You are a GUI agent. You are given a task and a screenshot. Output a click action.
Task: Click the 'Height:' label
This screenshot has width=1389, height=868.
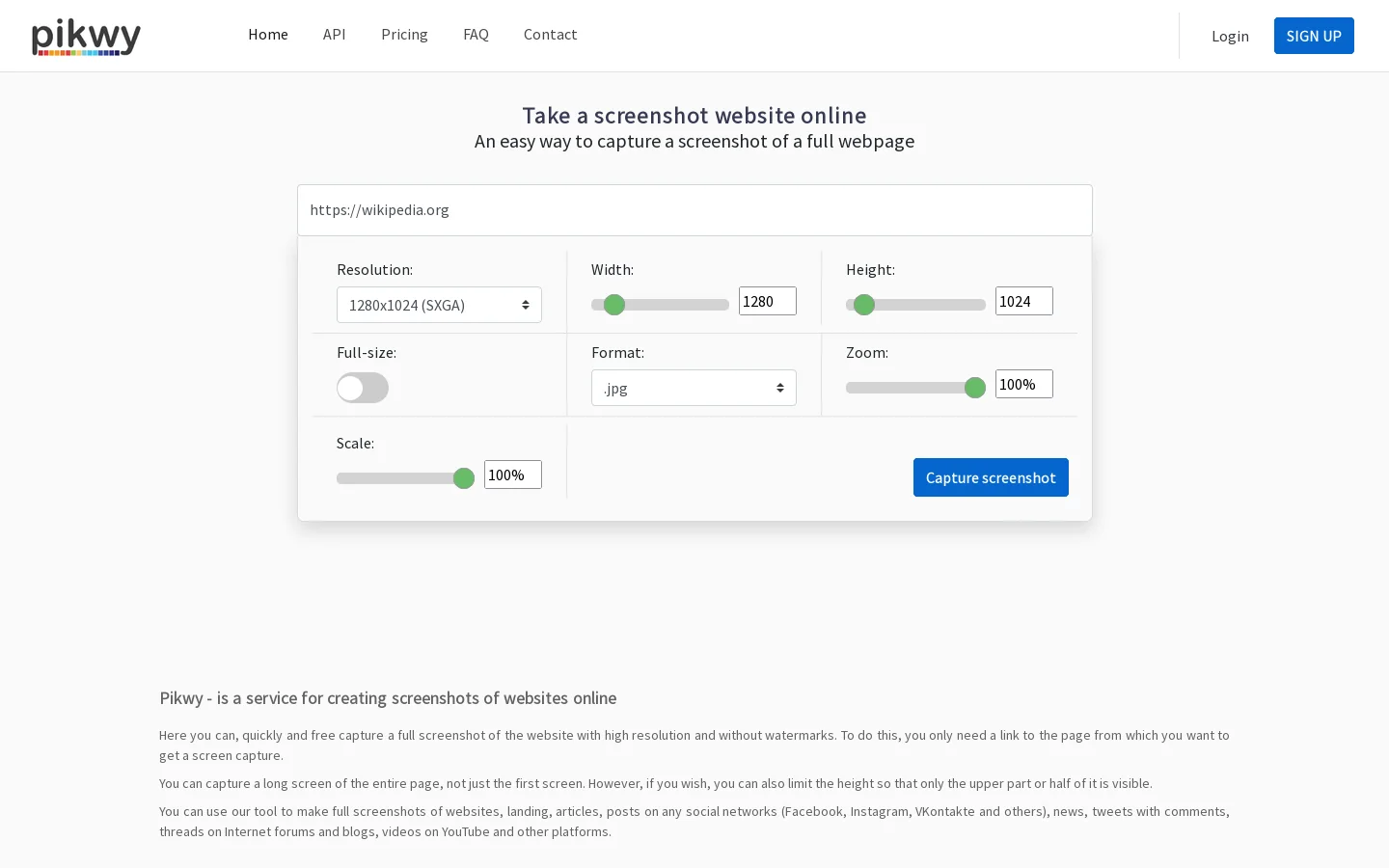[x=870, y=270]
